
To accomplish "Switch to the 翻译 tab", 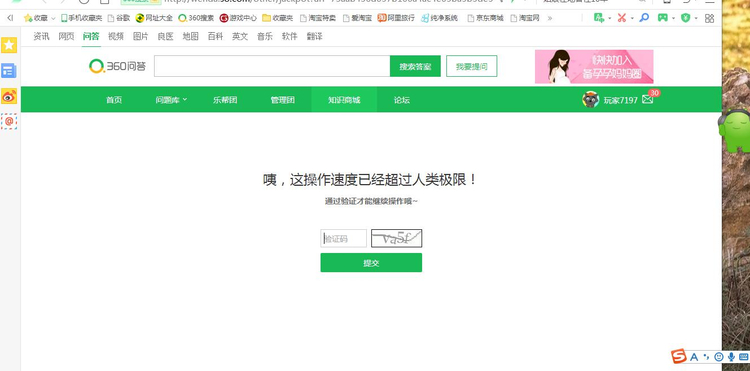I will click(314, 36).
